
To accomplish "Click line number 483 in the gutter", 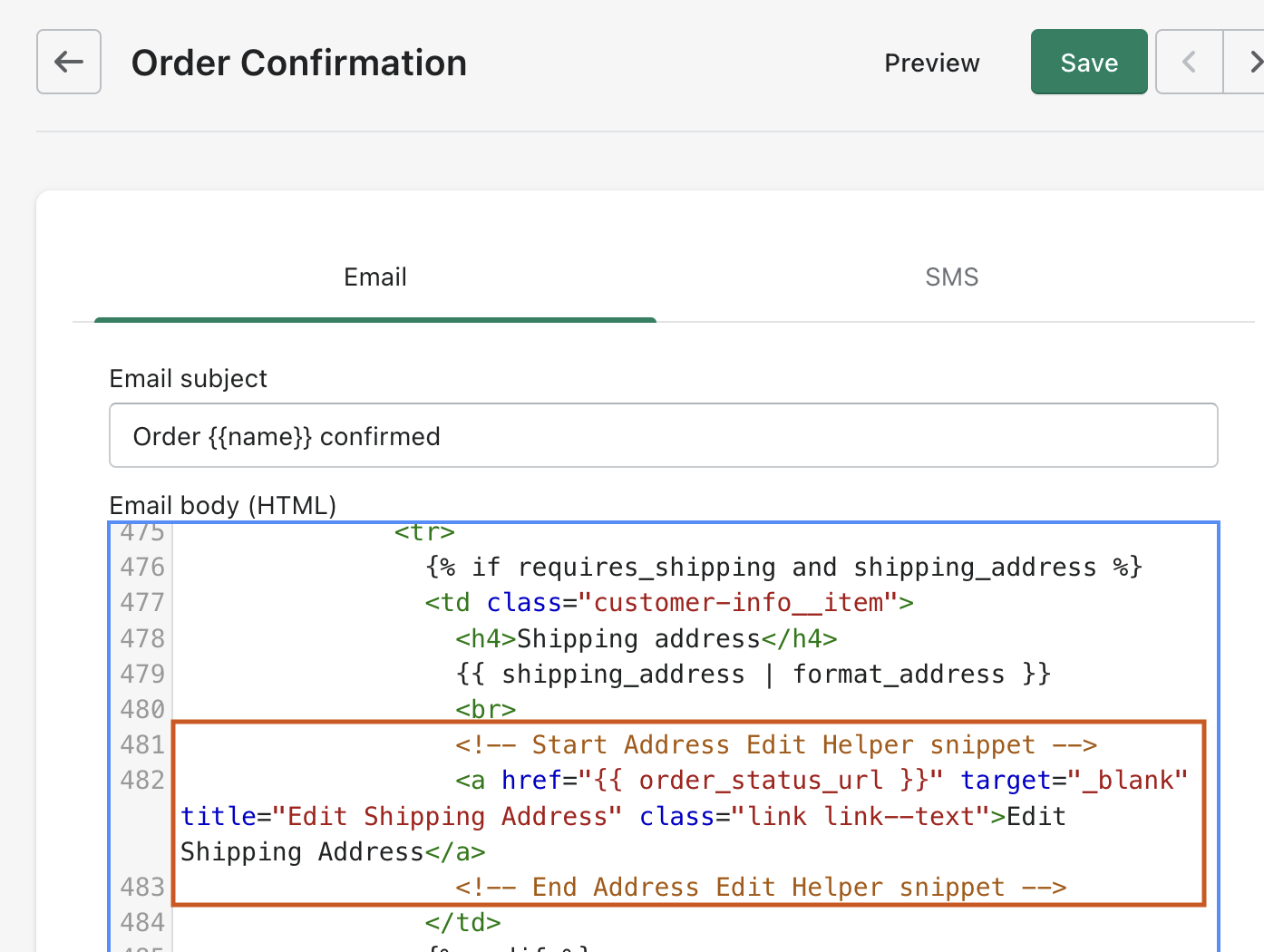I will coord(142,887).
